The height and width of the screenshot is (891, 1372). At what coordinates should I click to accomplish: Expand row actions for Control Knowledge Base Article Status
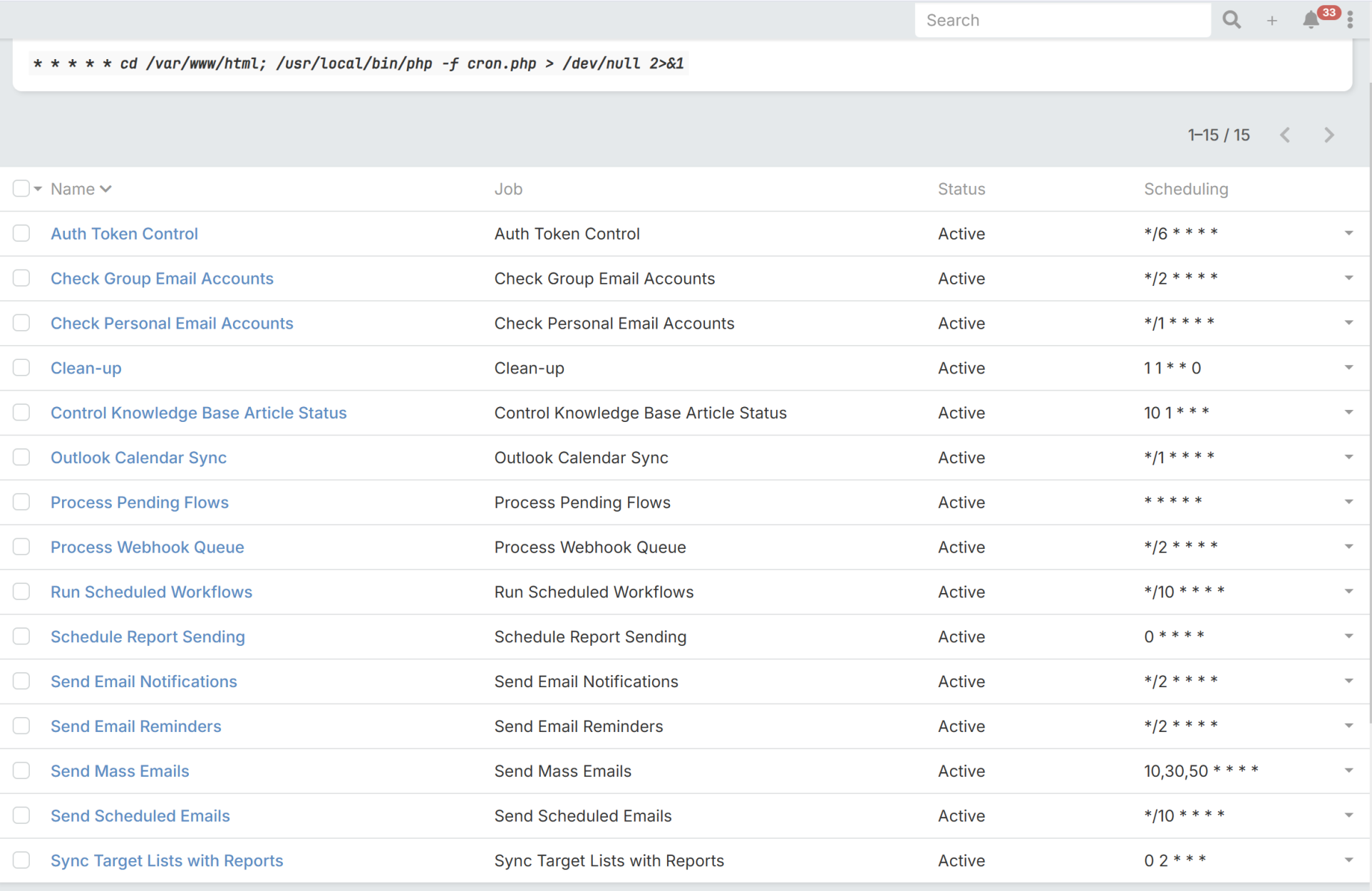[1348, 413]
